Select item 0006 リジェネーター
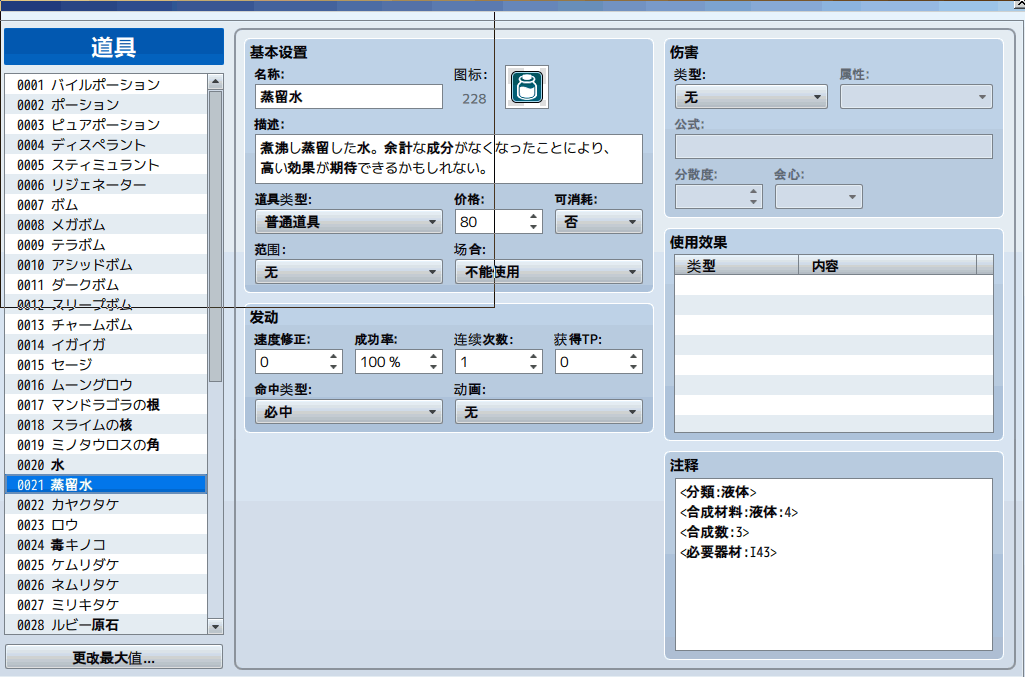Viewport: 1025px width, 677px height. coord(106,185)
